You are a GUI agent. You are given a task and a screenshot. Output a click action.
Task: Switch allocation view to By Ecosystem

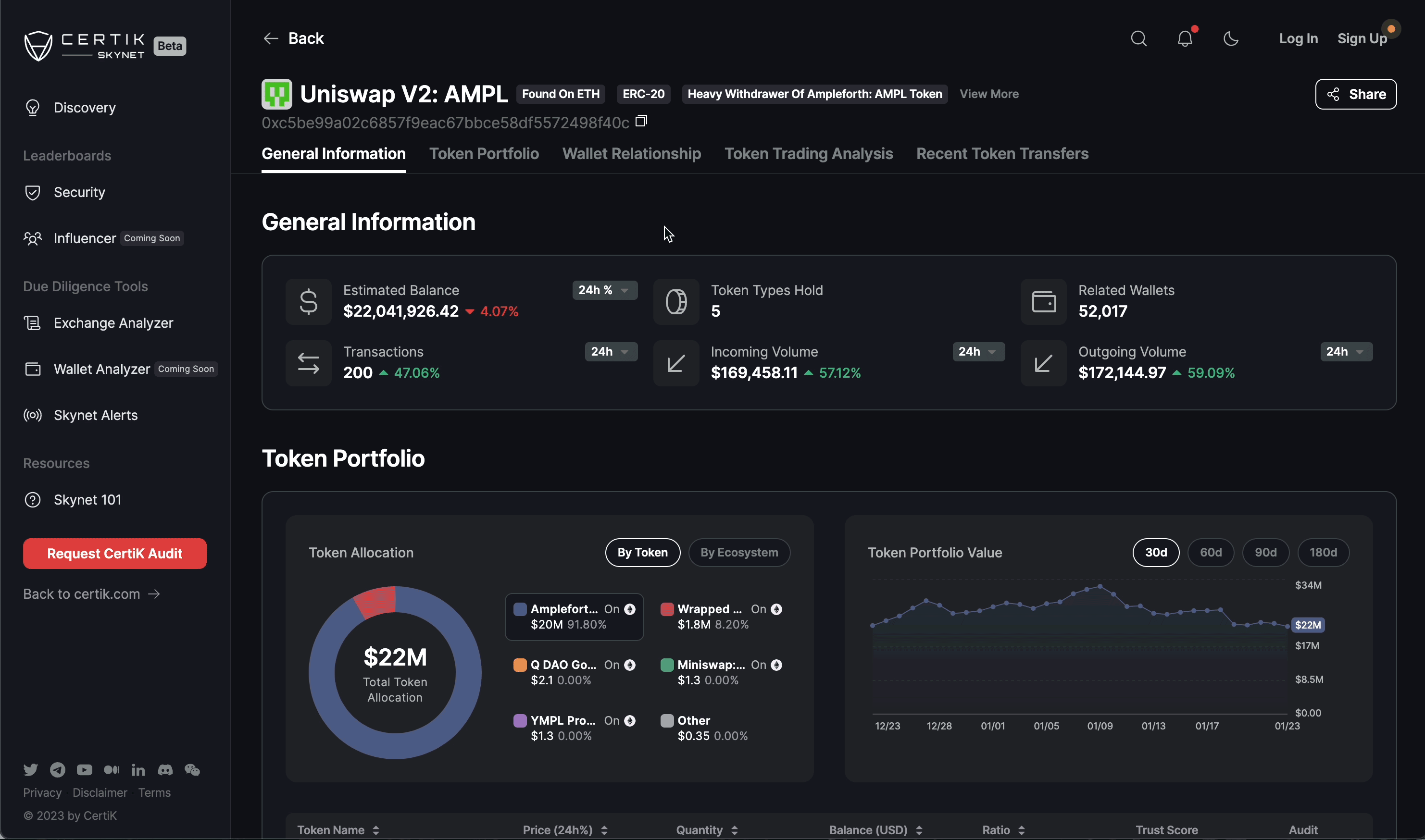click(x=739, y=553)
